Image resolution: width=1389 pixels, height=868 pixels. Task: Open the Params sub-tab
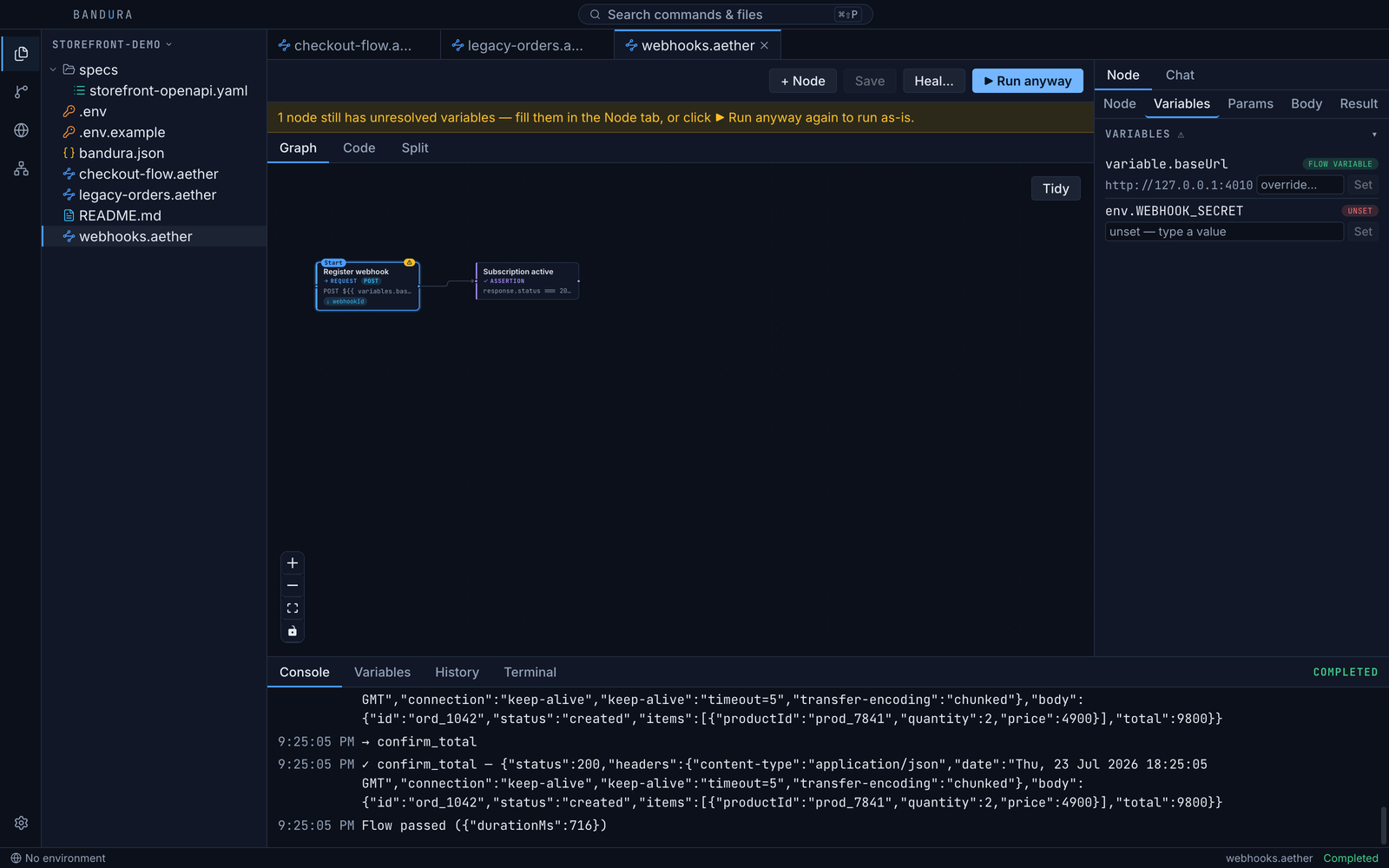click(x=1250, y=104)
